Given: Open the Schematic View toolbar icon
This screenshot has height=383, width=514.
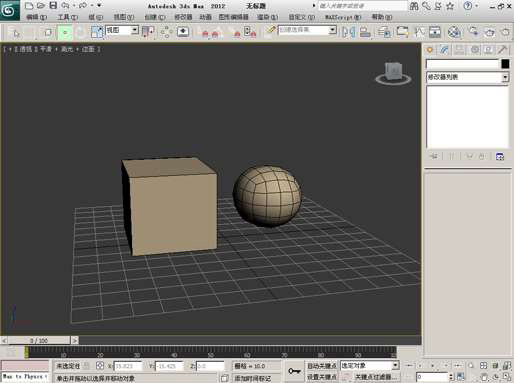Looking at the screenshot, I should 435,32.
